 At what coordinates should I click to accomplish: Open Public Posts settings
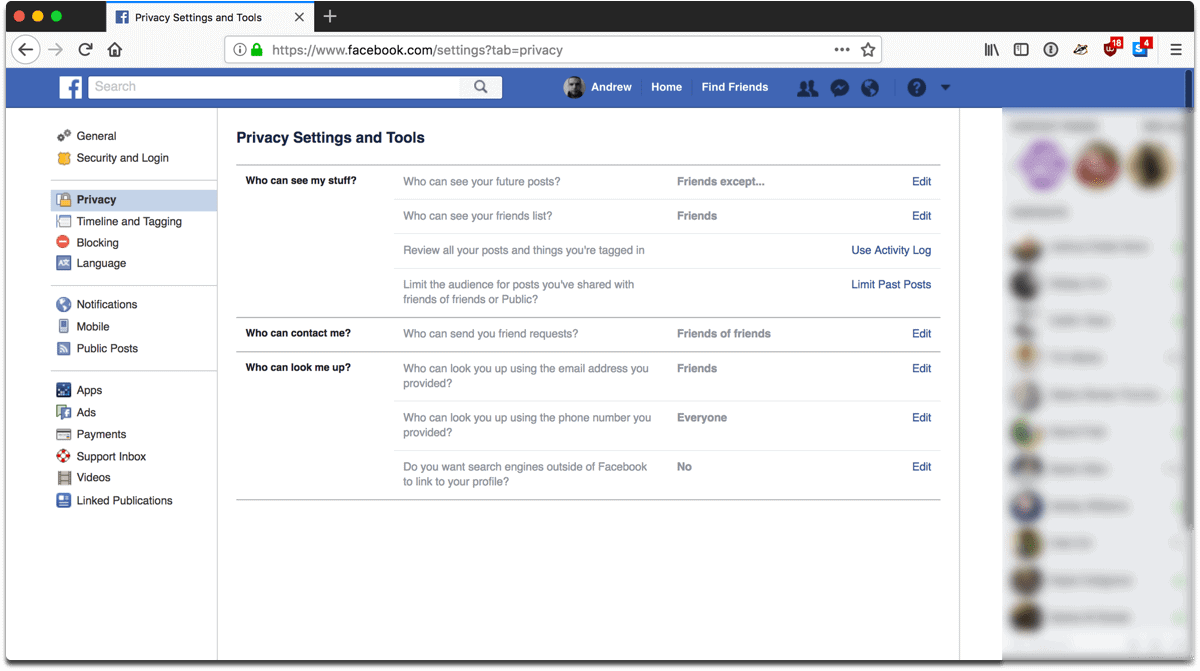(107, 349)
